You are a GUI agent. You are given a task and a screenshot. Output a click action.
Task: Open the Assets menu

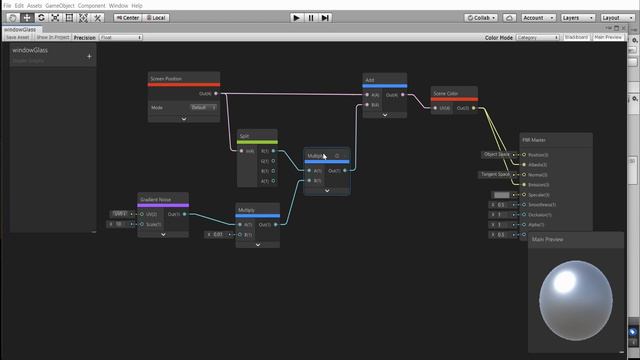coord(34,5)
